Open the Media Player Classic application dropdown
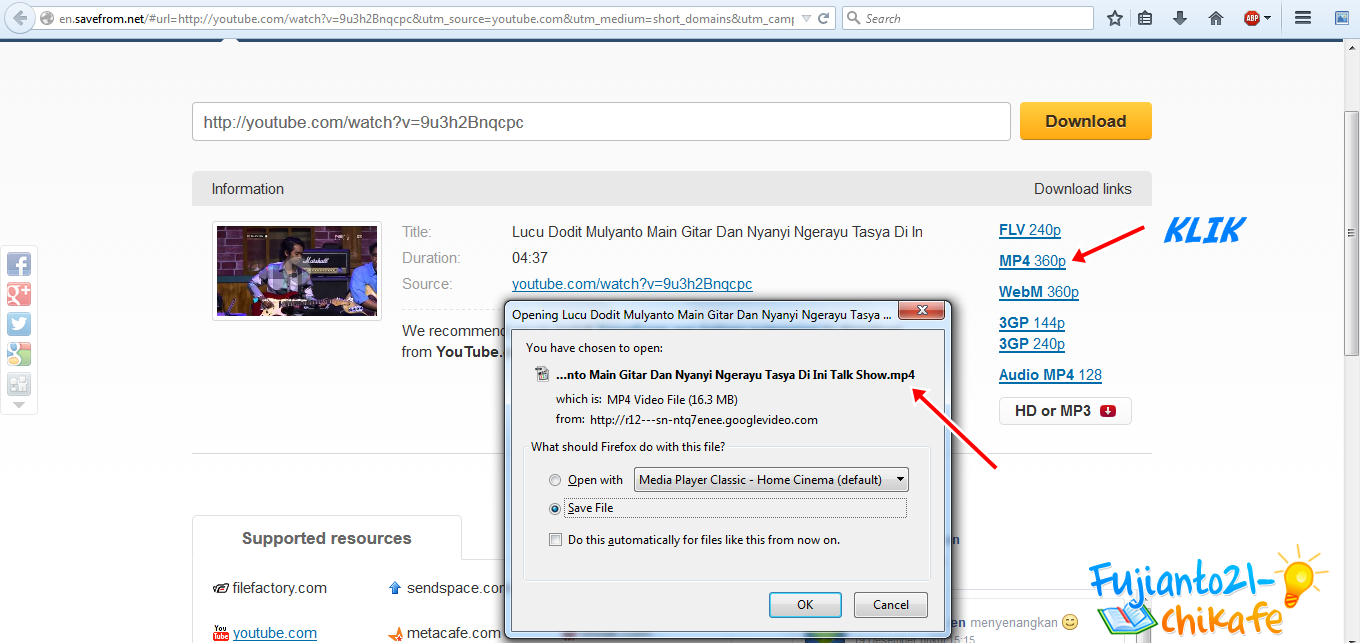The height and width of the screenshot is (643, 1360). click(771, 480)
